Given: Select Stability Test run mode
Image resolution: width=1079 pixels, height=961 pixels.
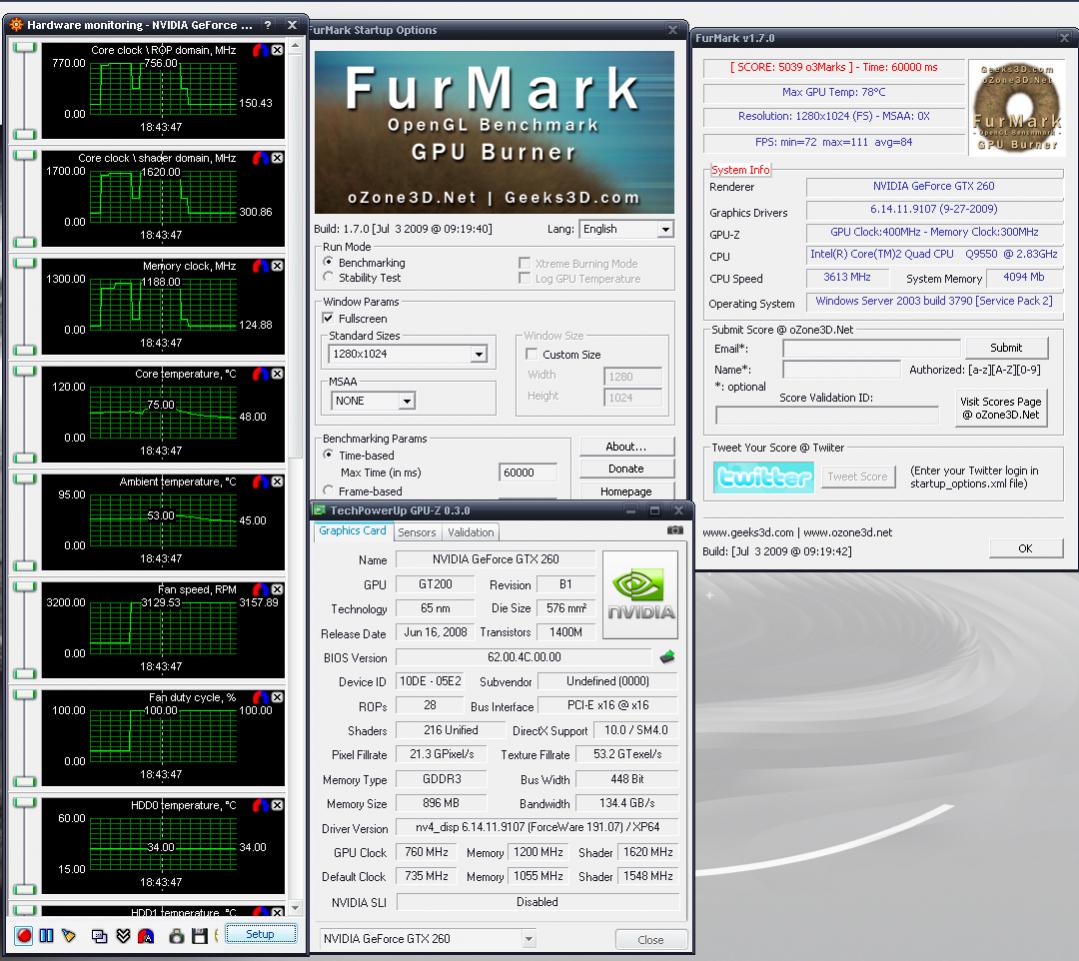Looking at the screenshot, I should 329,277.
